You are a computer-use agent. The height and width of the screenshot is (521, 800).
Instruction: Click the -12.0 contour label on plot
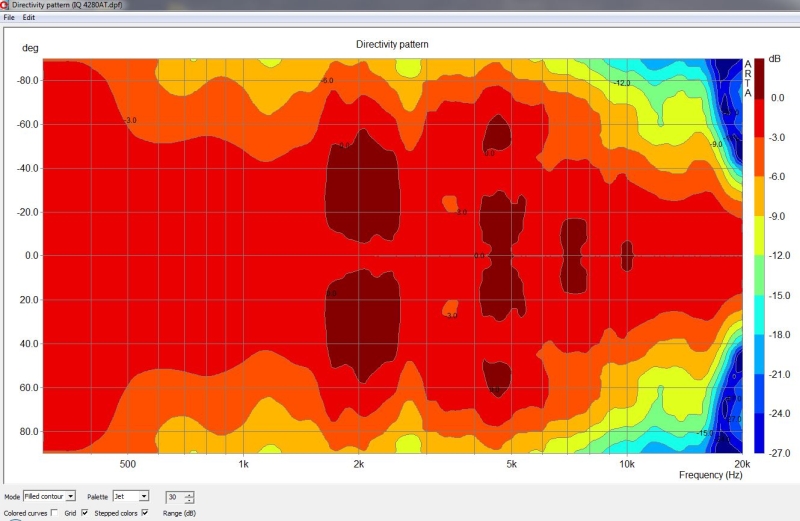pos(622,83)
